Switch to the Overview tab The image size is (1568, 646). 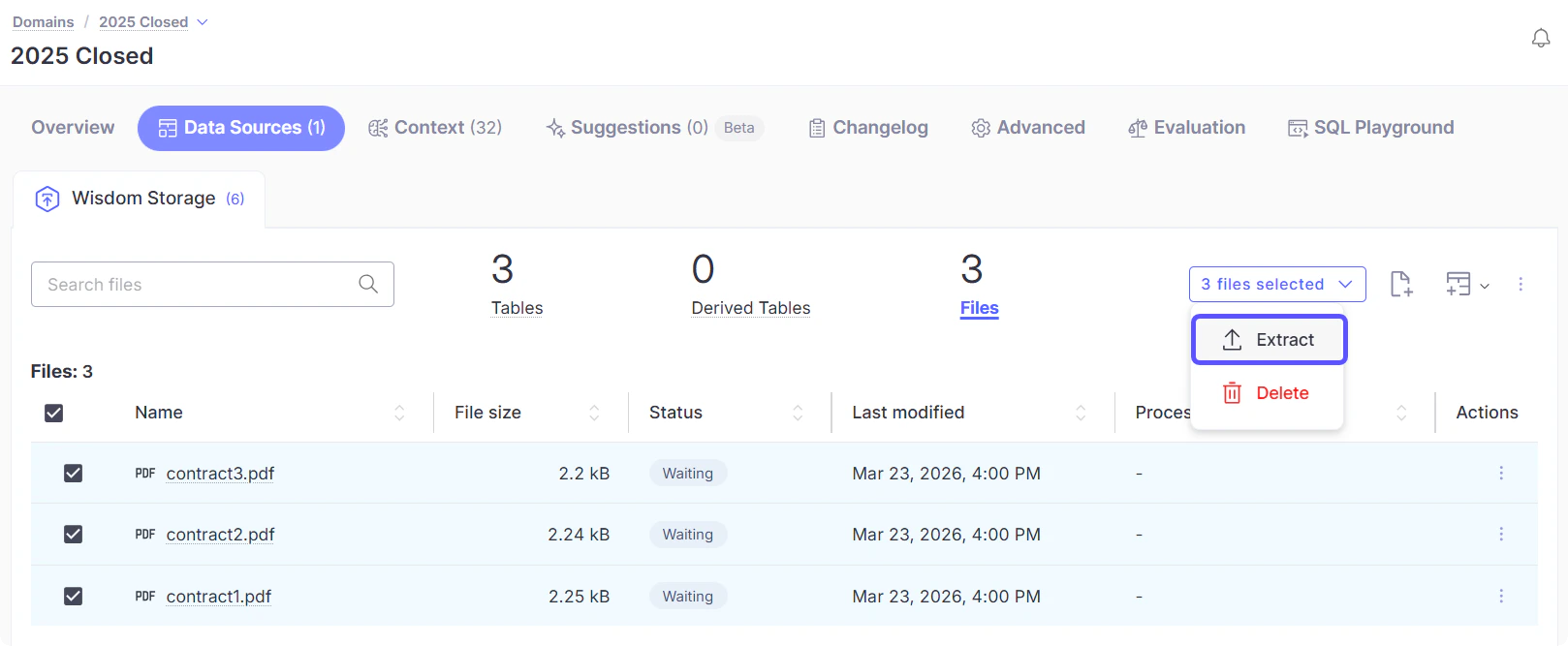(x=73, y=128)
